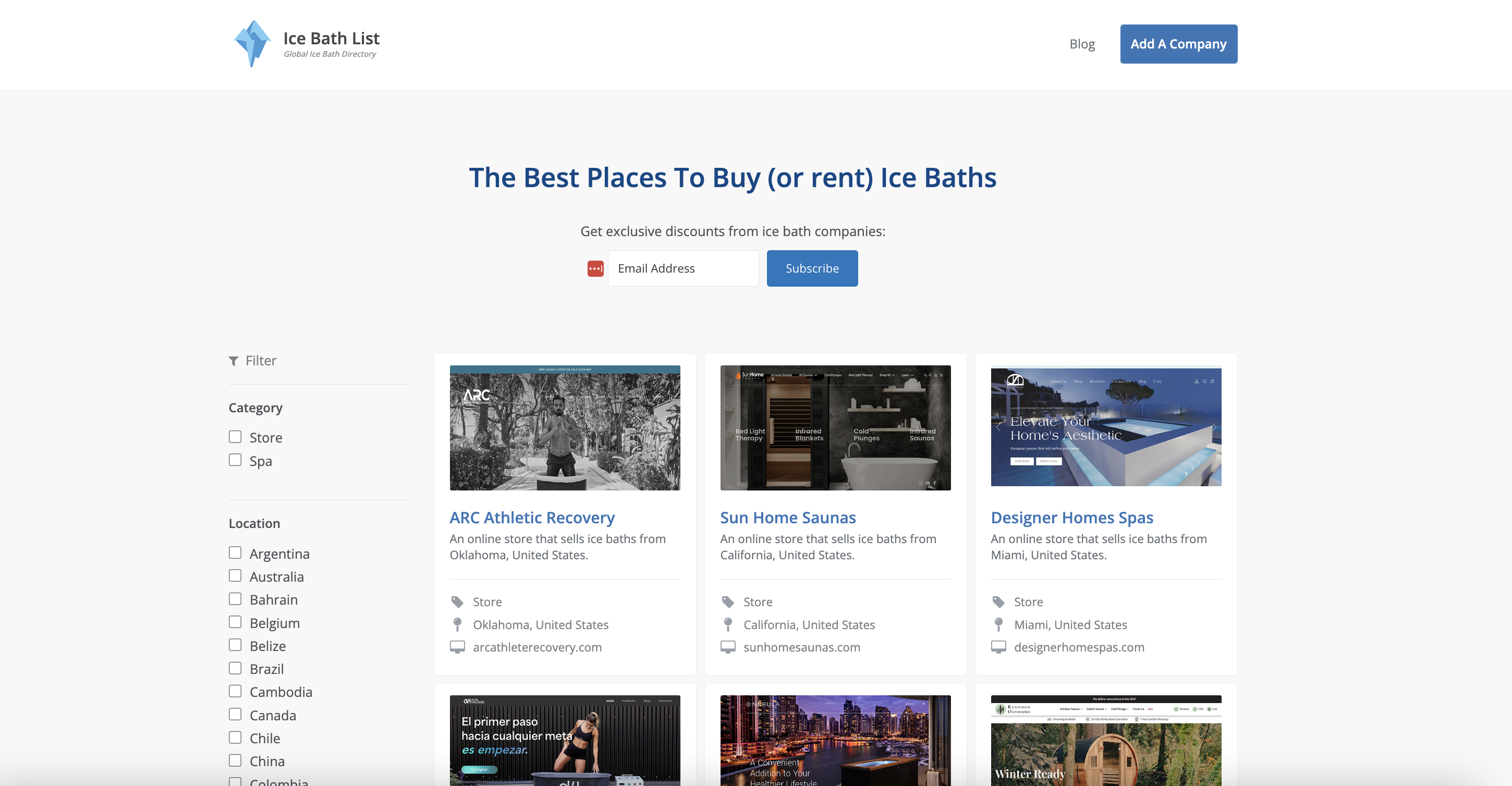The image size is (1512, 786).
Task: Open the Nebula city skyline thumbnail
Action: pyautogui.click(x=835, y=740)
